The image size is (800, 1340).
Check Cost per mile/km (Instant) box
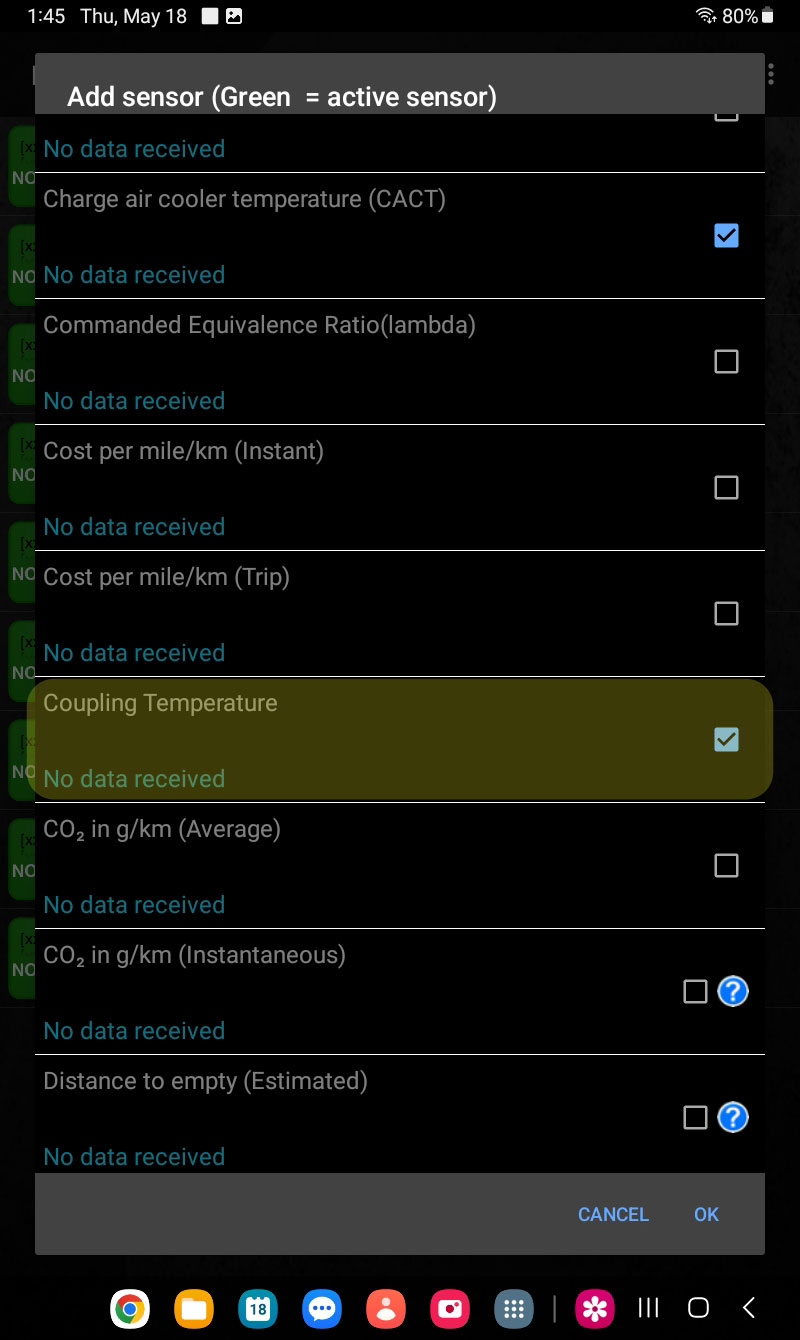(726, 488)
